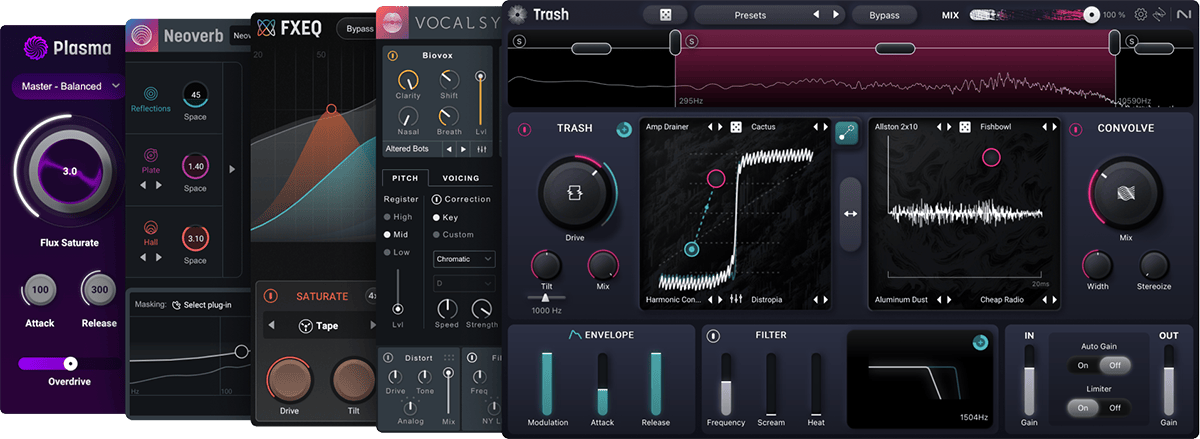Click the Filter Frequency slider
Screen dimensions: 1200x439
pyautogui.click(x=725, y=383)
